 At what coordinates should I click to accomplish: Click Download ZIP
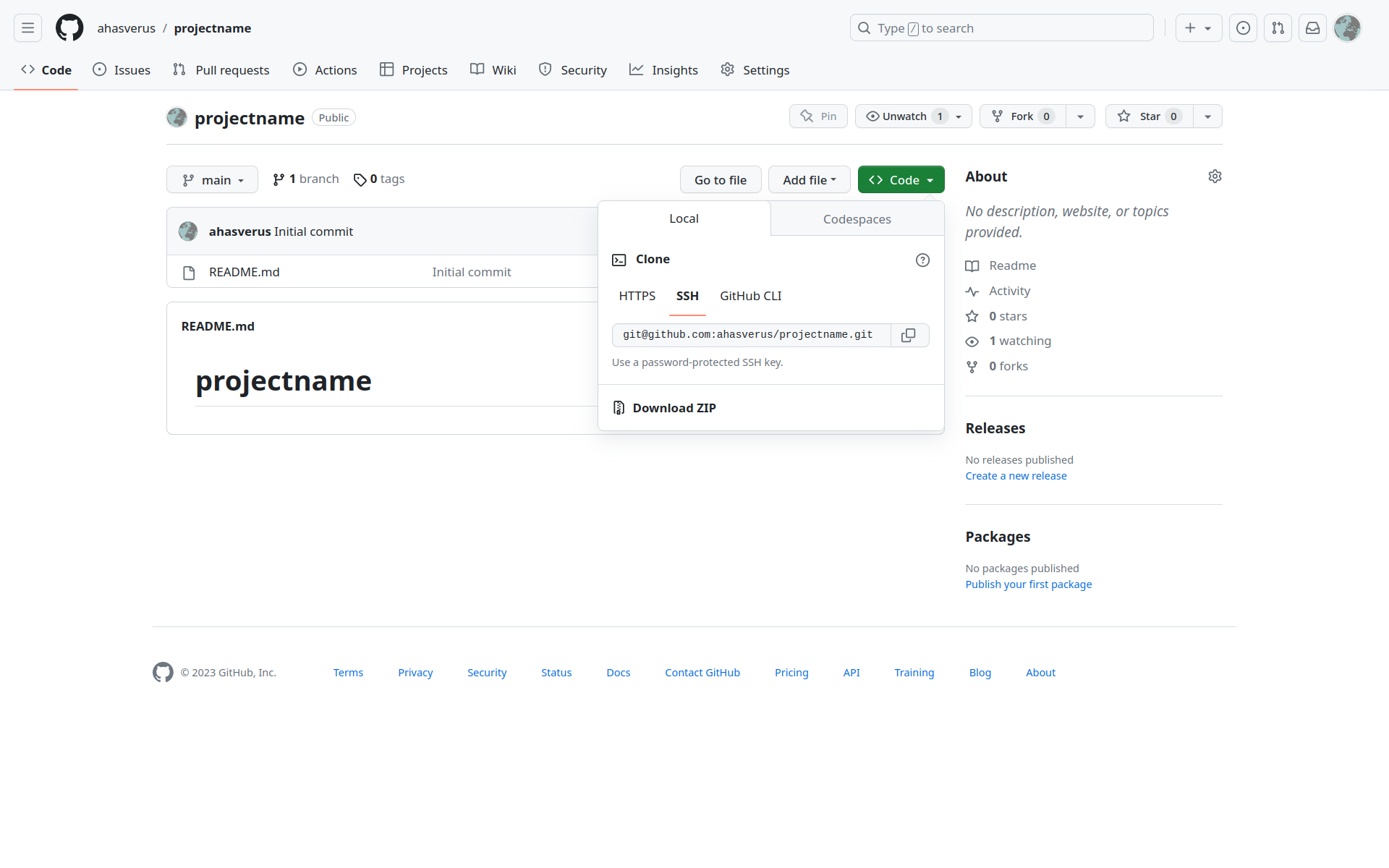(x=674, y=408)
